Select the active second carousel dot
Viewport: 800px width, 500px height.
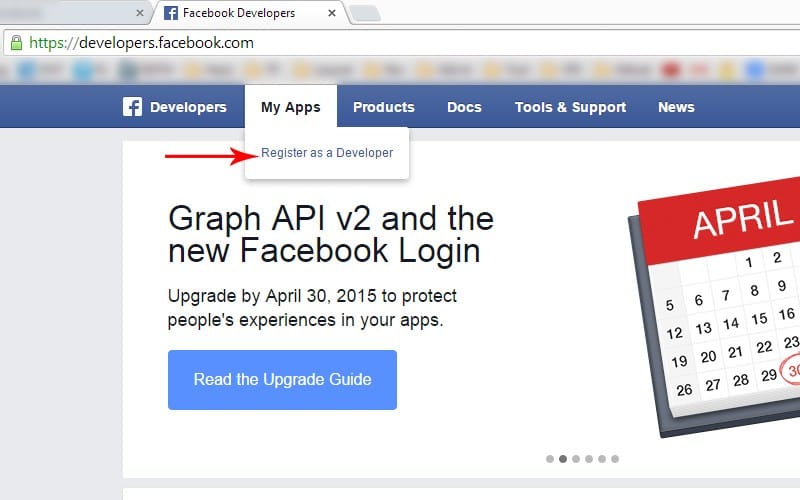[563, 459]
